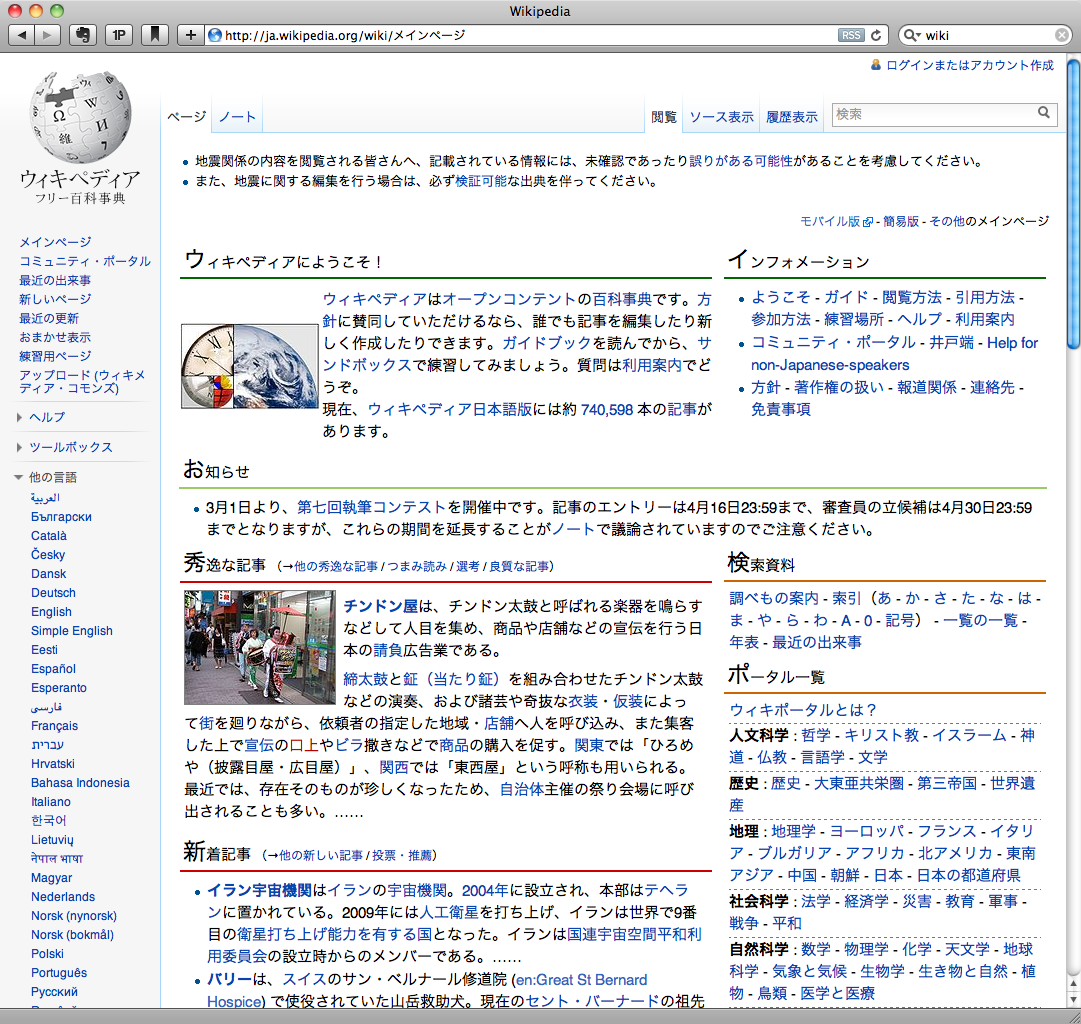Open the ソース表示 tab
Image resolution: width=1081 pixels, height=1024 pixels.
(x=722, y=117)
